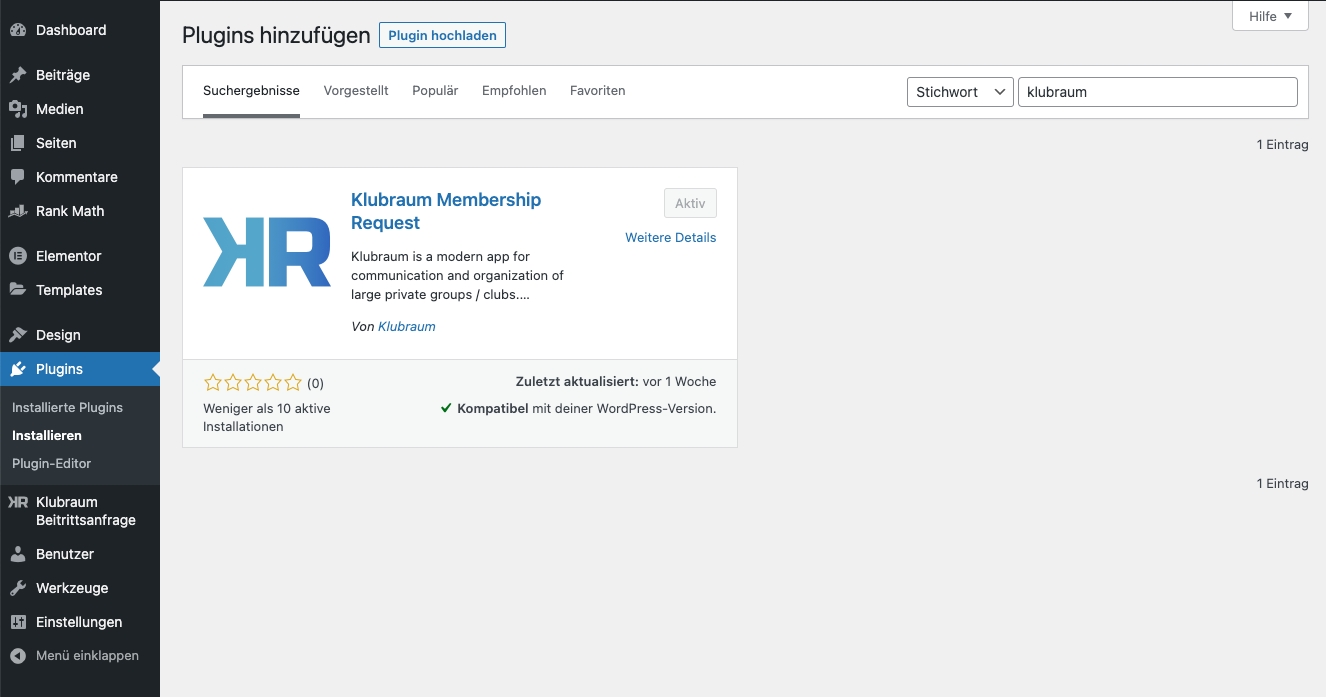Click the Templates folder icon
Viewport: 1326px width, 697px height.
point(18,290)
